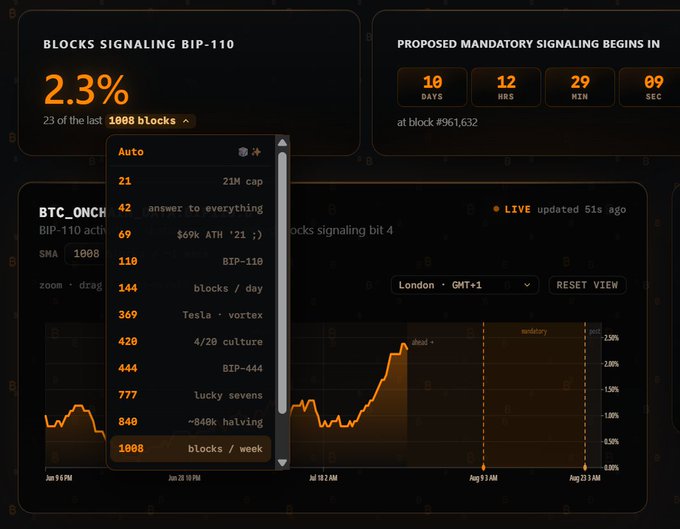The height and width of the screenshot is (529, 680).
Task: Click the 'mandatory' chart region label
Action: (x=534, y=331)
